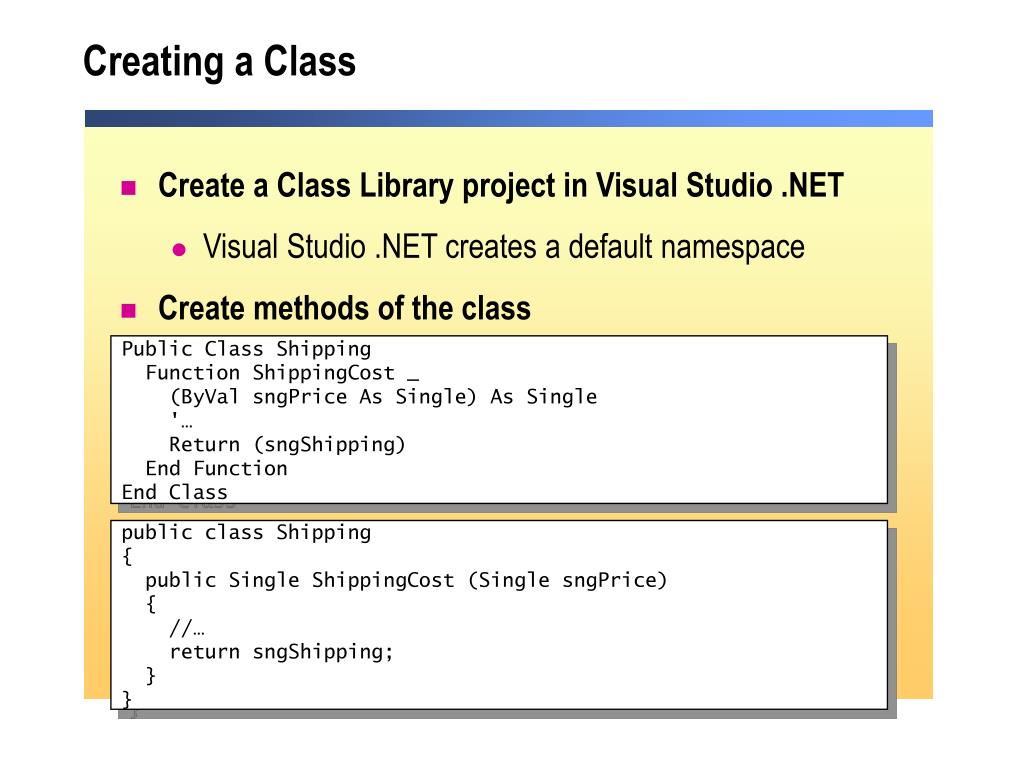The height and width of the screenshot is (768, 1024).
Task: Select the slide title 'Creating a Class'
Action: point(219,63)
